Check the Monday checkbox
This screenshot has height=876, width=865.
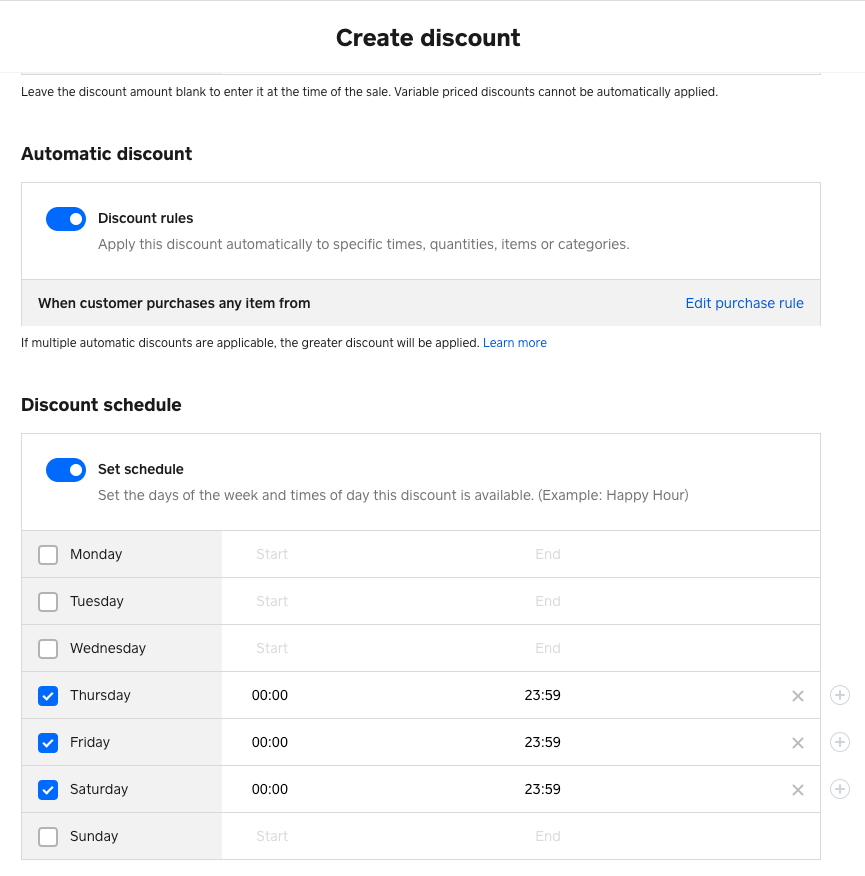tap(48, 555)
